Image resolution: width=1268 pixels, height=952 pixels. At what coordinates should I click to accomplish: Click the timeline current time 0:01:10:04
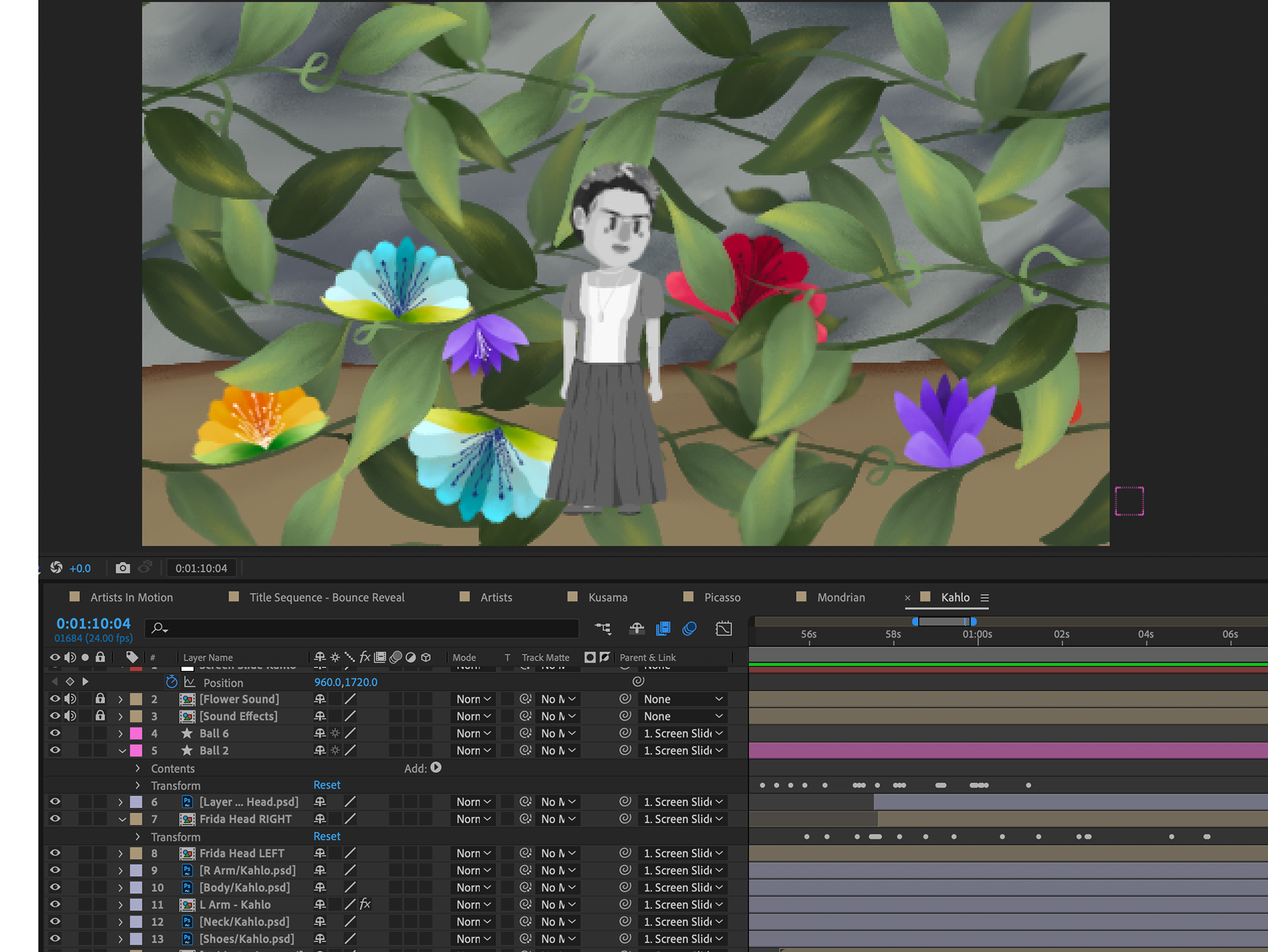(x=93, y=623)
